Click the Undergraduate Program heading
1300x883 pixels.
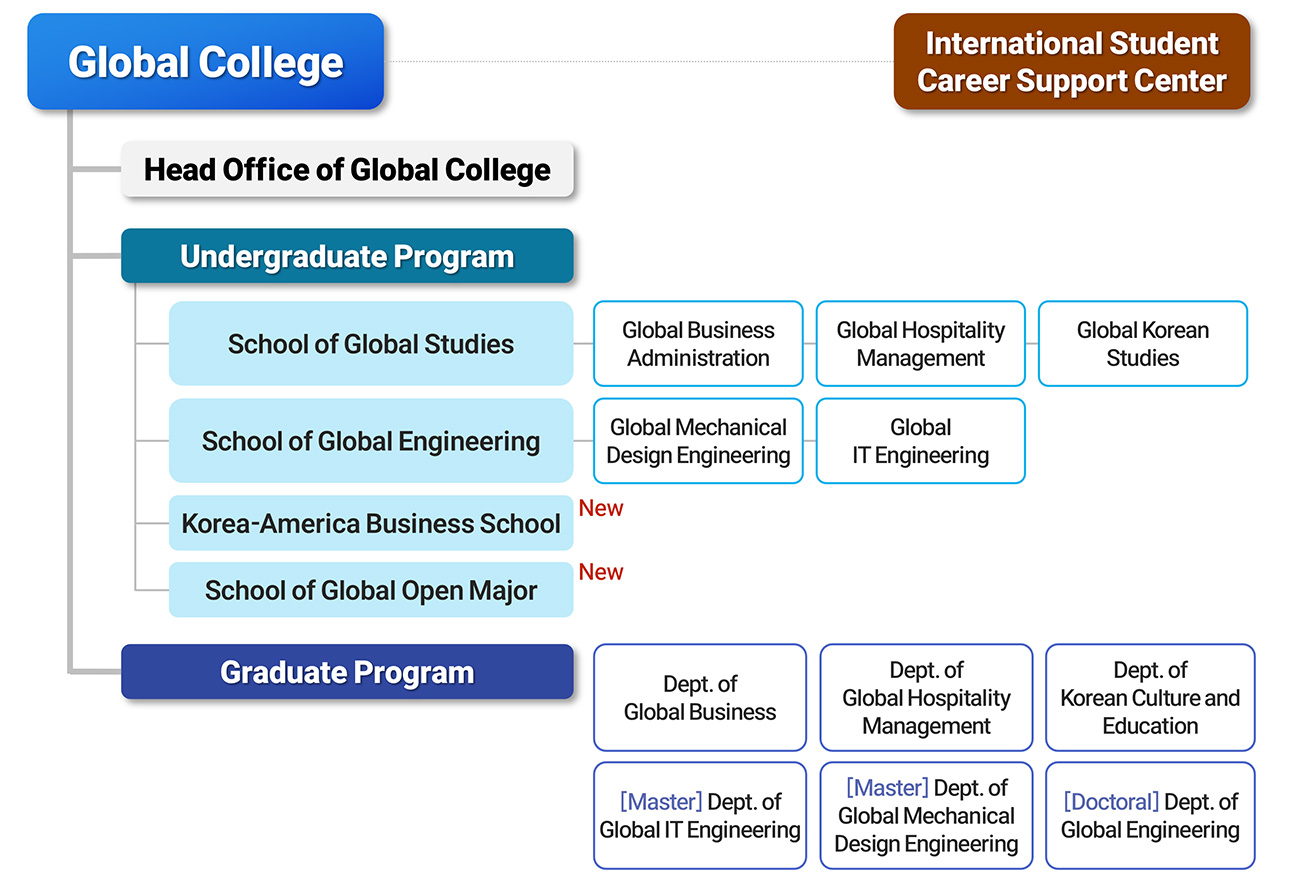click(347, 256)
